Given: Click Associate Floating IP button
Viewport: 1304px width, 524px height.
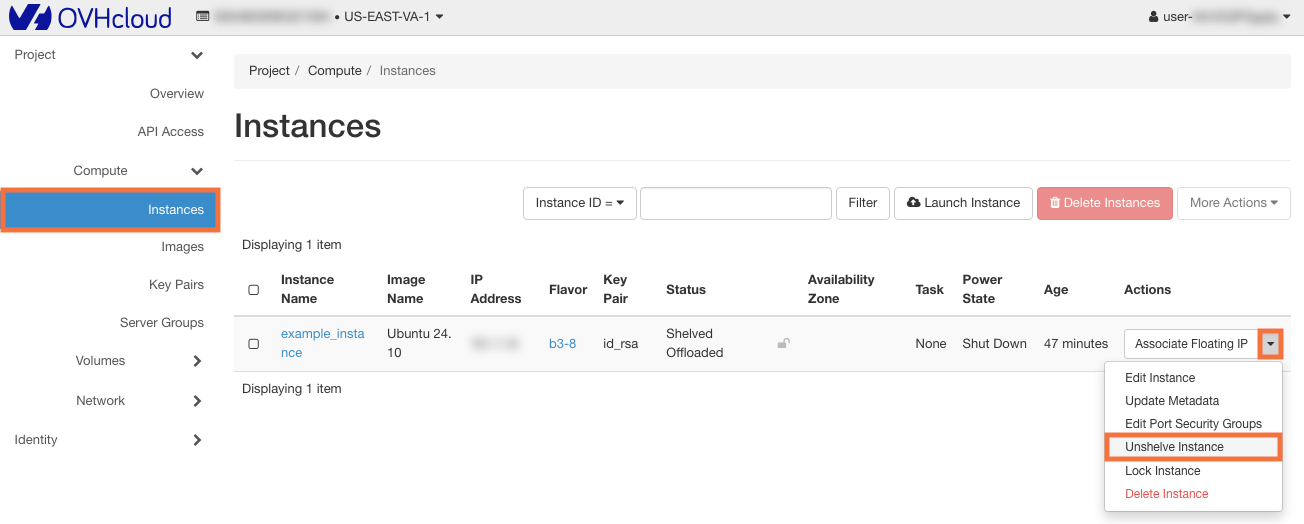Looking at the screenshot, I should [1191, 344].
